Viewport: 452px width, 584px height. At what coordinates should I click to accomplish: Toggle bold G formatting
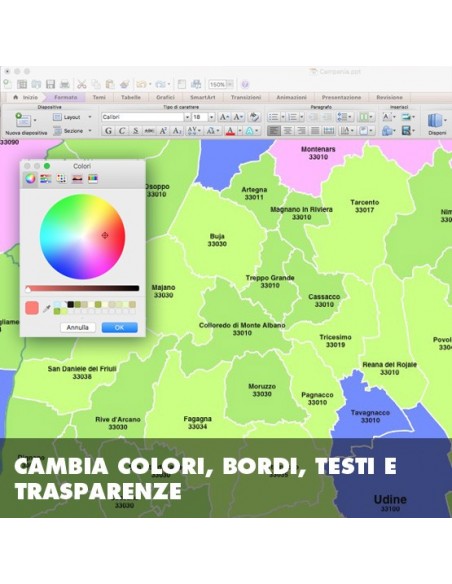coord(108,131)
